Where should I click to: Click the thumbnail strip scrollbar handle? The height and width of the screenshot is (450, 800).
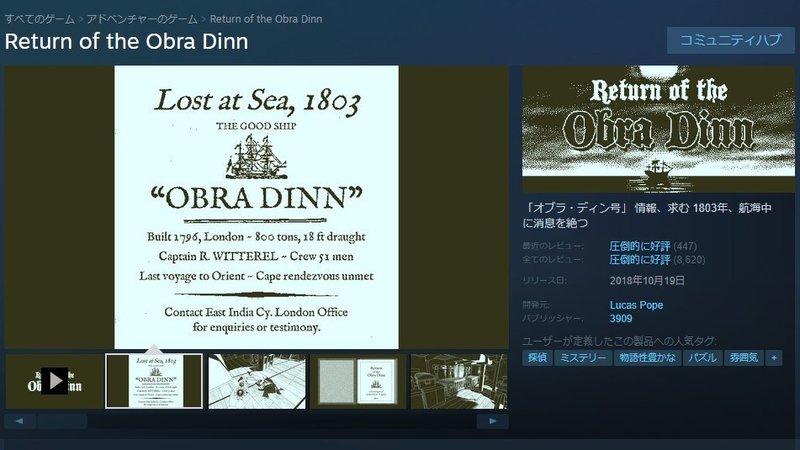click(x=62, y=421)
